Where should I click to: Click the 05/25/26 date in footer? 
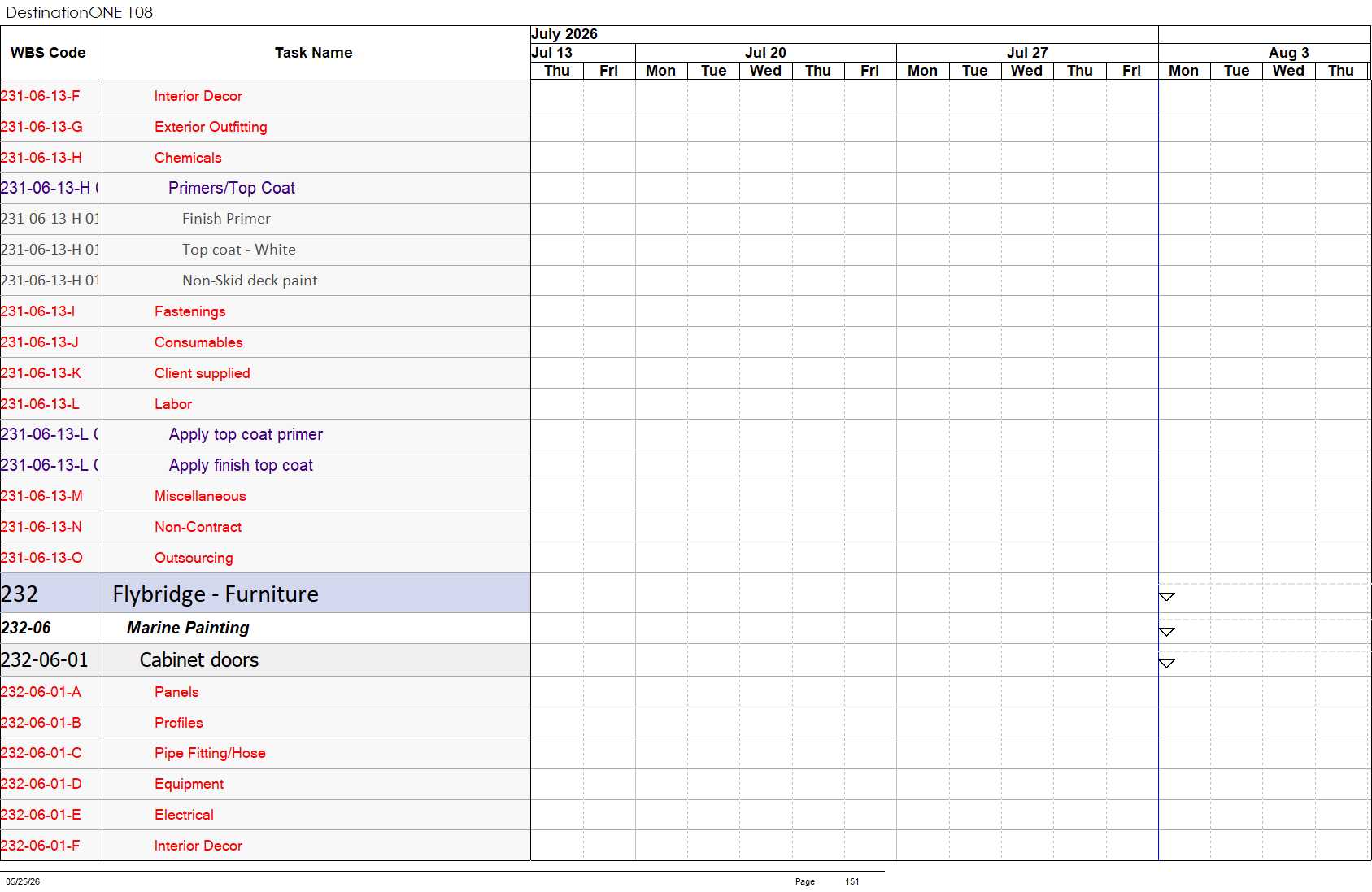pos(23,881)
